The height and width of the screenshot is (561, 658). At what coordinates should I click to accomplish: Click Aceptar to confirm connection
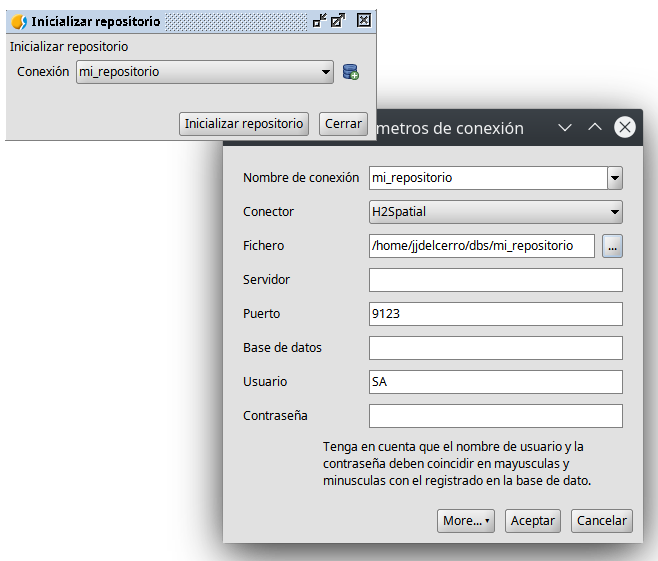(x=532, y=521)
